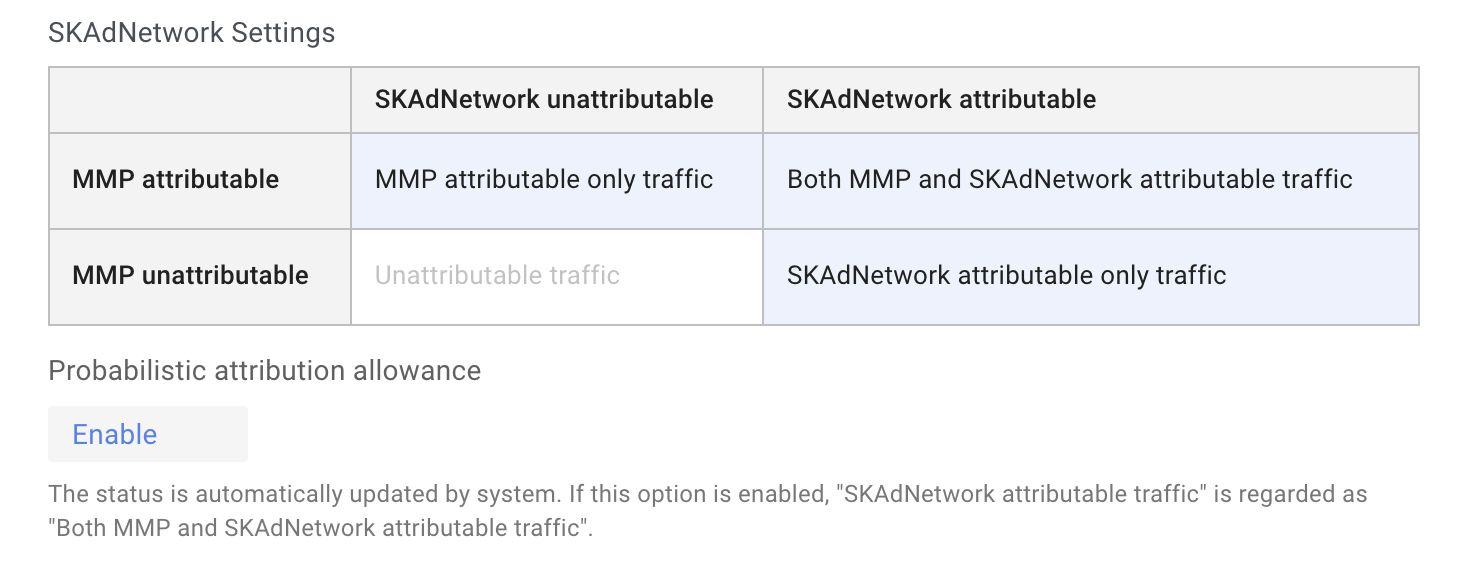Click the "SKAdNetwork Settings" section title
The height and width of the screenshot is (564, 1478).
[192, 33]
